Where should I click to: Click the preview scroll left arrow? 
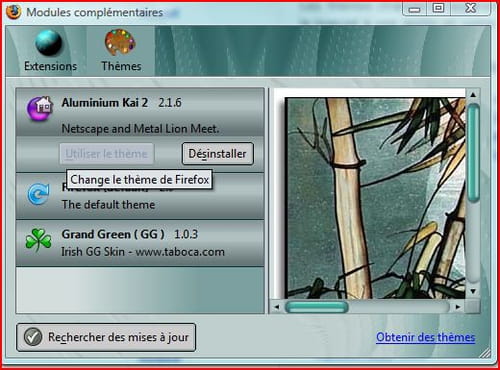tap(277, 307)
